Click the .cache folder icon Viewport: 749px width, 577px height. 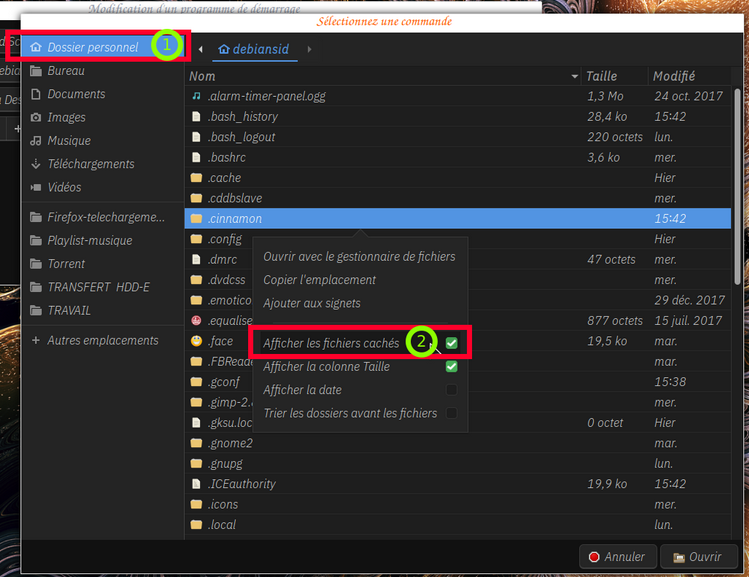196,178
